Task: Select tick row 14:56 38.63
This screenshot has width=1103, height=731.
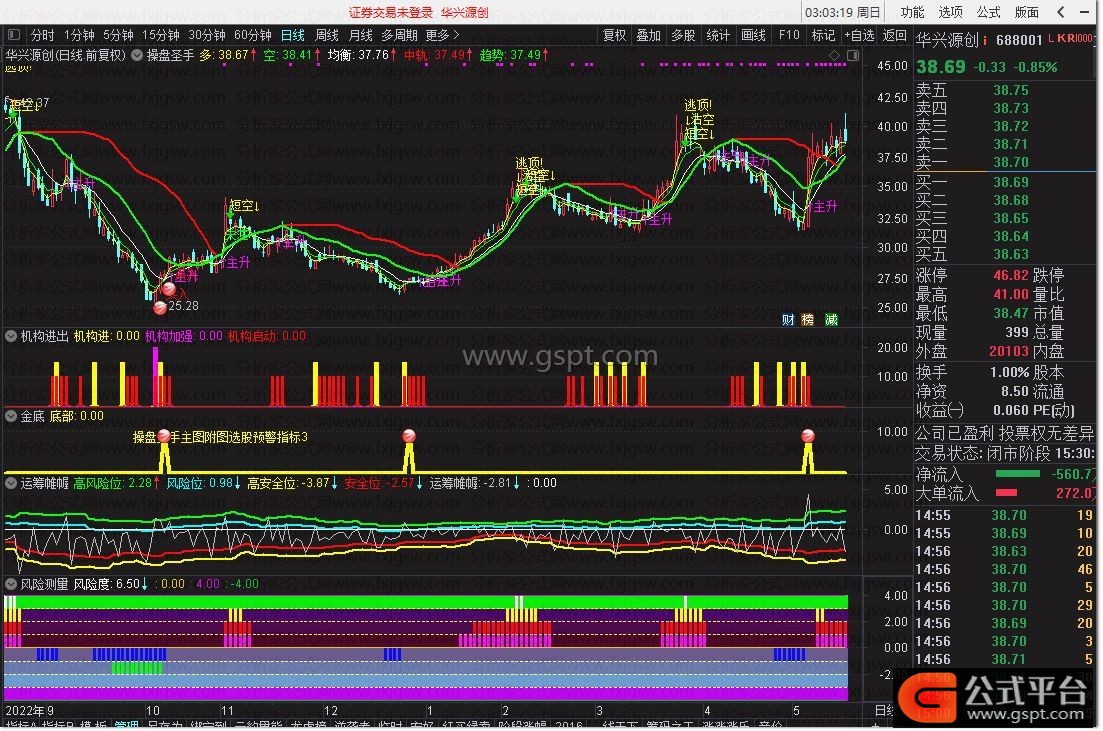Action: click(x=1005, y=551)
